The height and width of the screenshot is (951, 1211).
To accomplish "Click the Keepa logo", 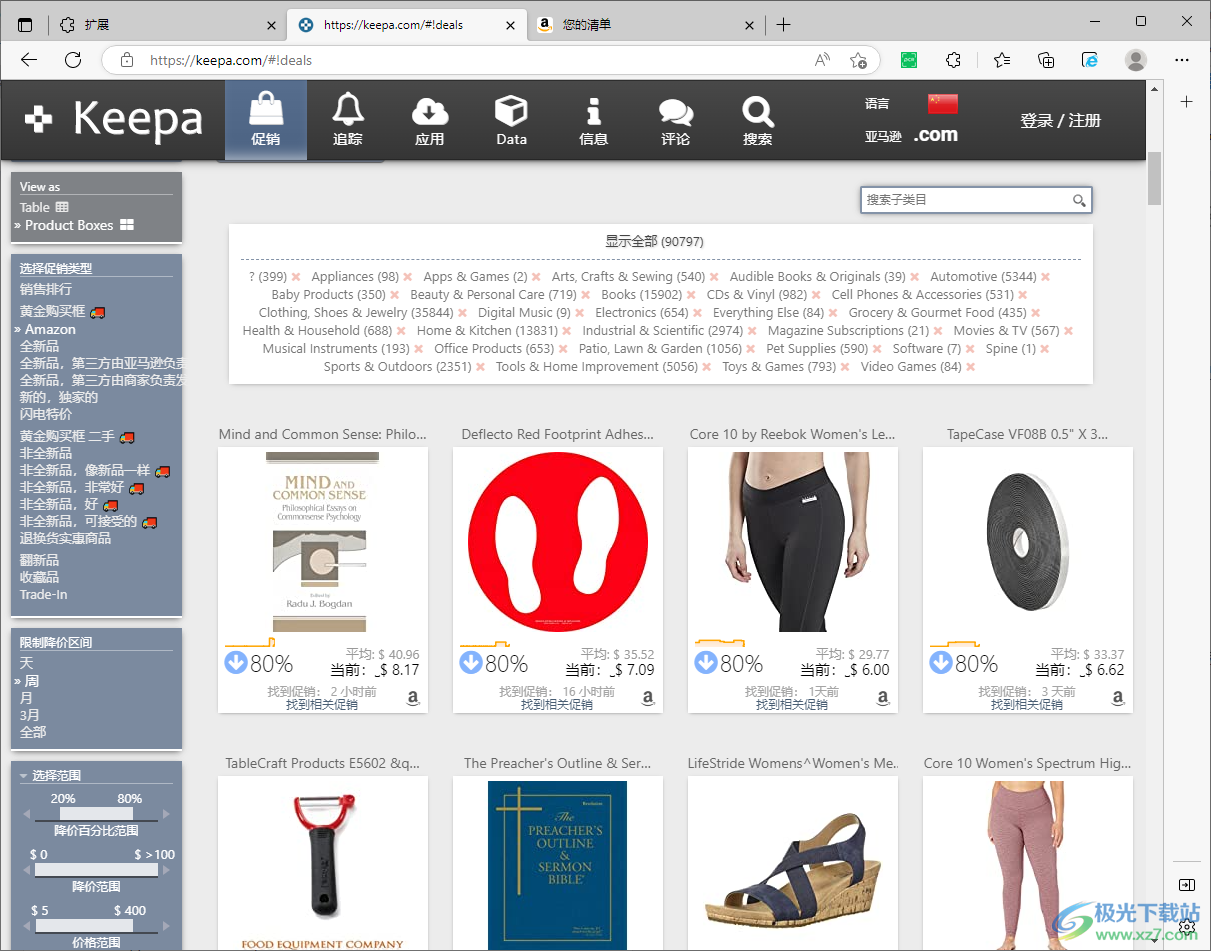I will pyautogui.click(x=114, y=120).
